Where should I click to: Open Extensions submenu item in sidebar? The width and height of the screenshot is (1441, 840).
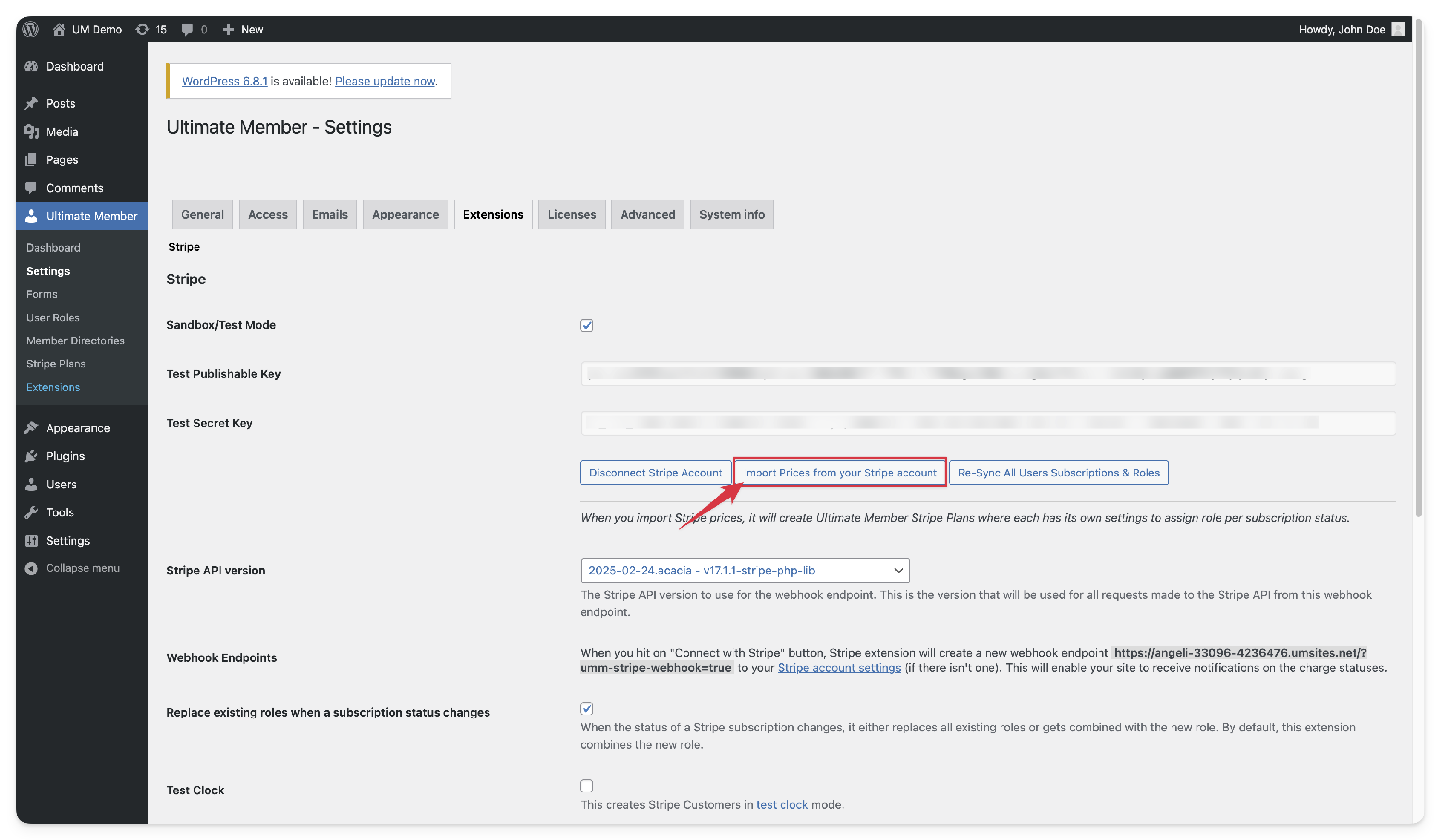point(53,387)
